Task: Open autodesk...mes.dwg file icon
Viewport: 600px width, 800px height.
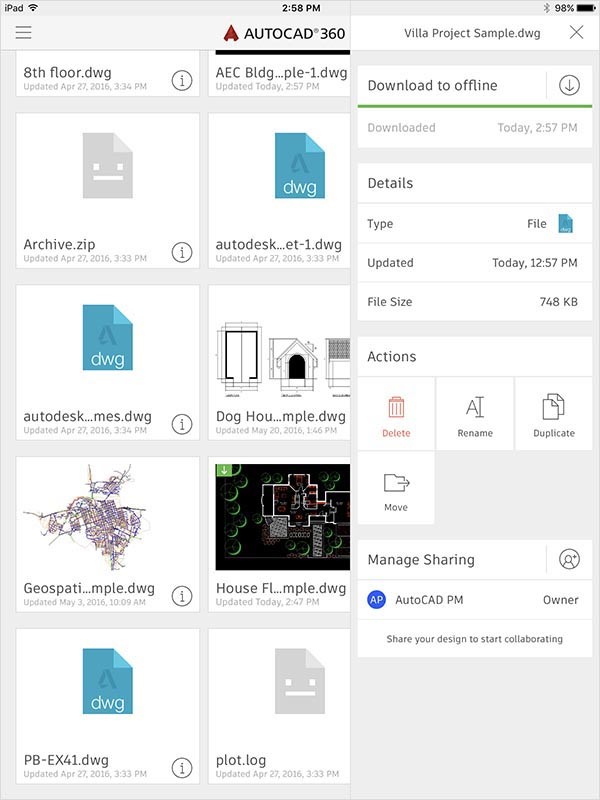Action: pos(108,338)
